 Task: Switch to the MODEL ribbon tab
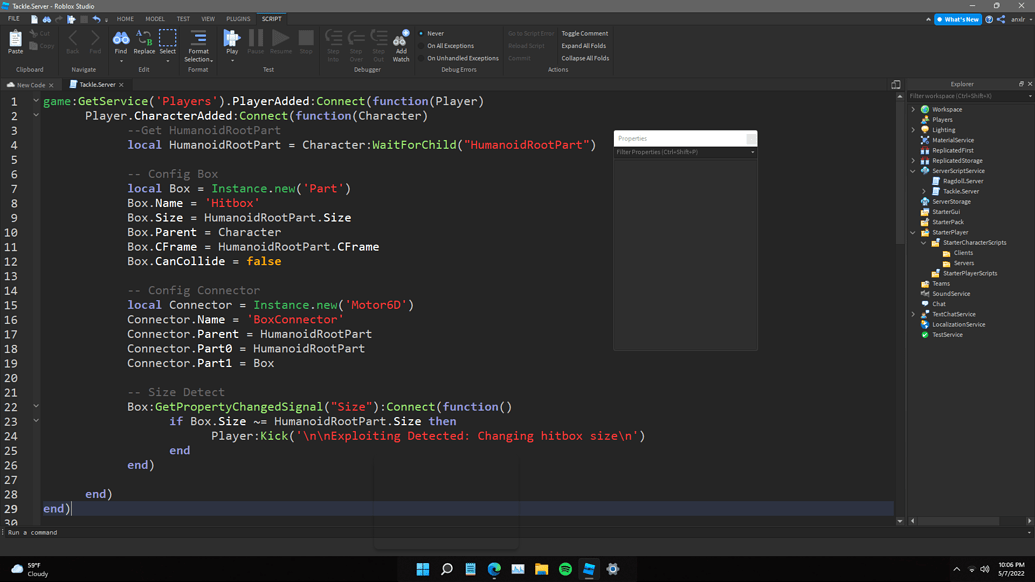tap(157, 18)
